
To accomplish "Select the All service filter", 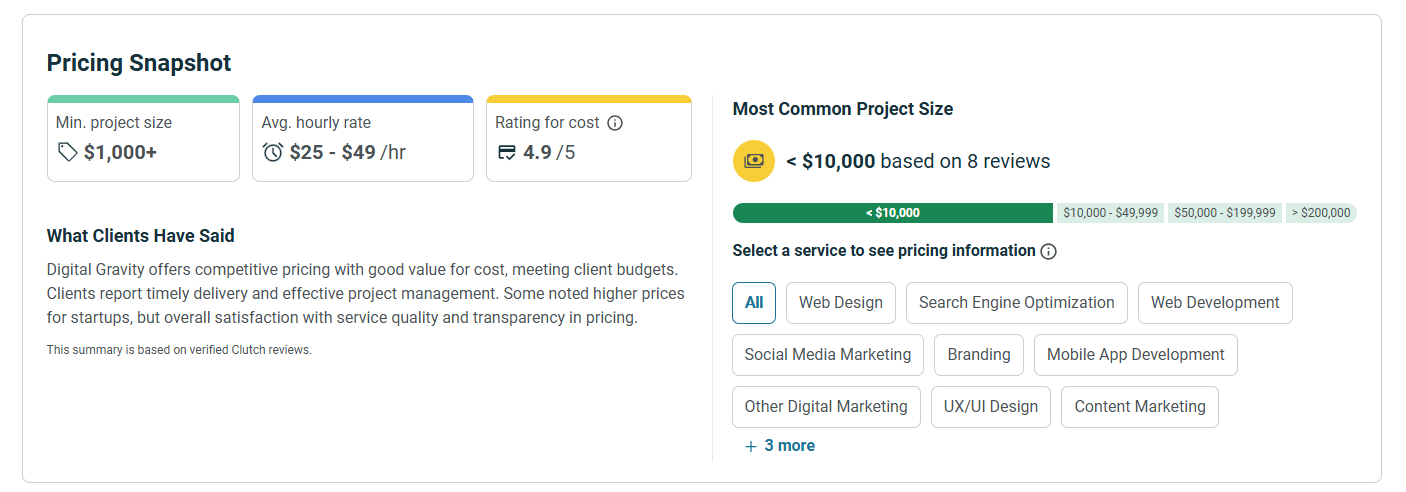I will point(754,303).
